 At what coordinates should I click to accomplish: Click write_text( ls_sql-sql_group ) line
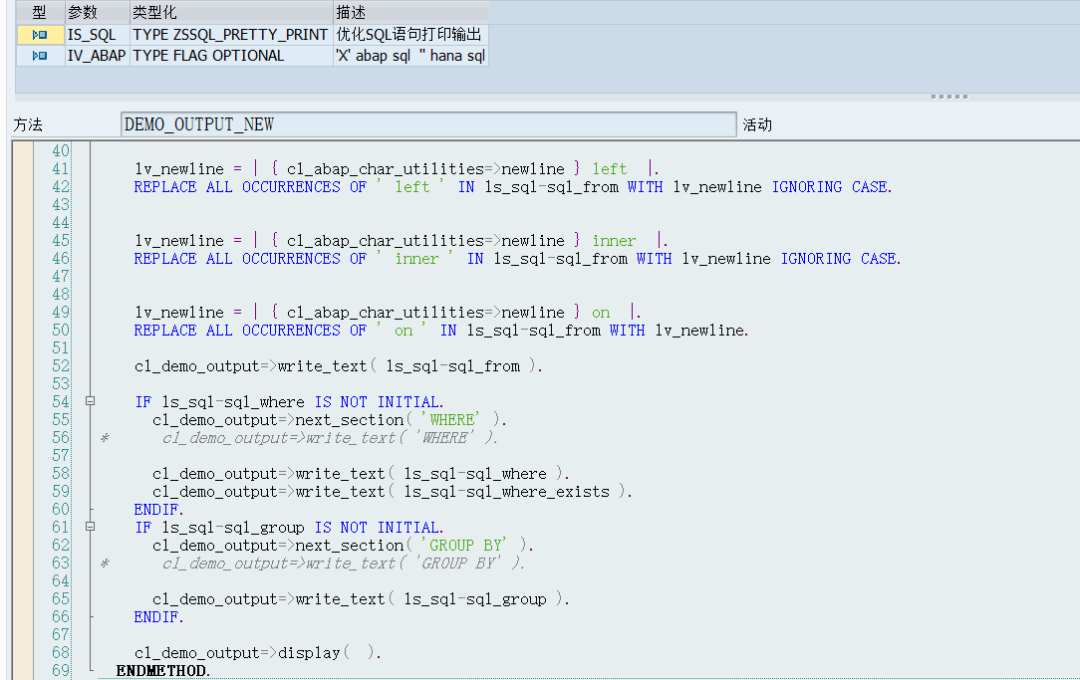tap(361, 599)
